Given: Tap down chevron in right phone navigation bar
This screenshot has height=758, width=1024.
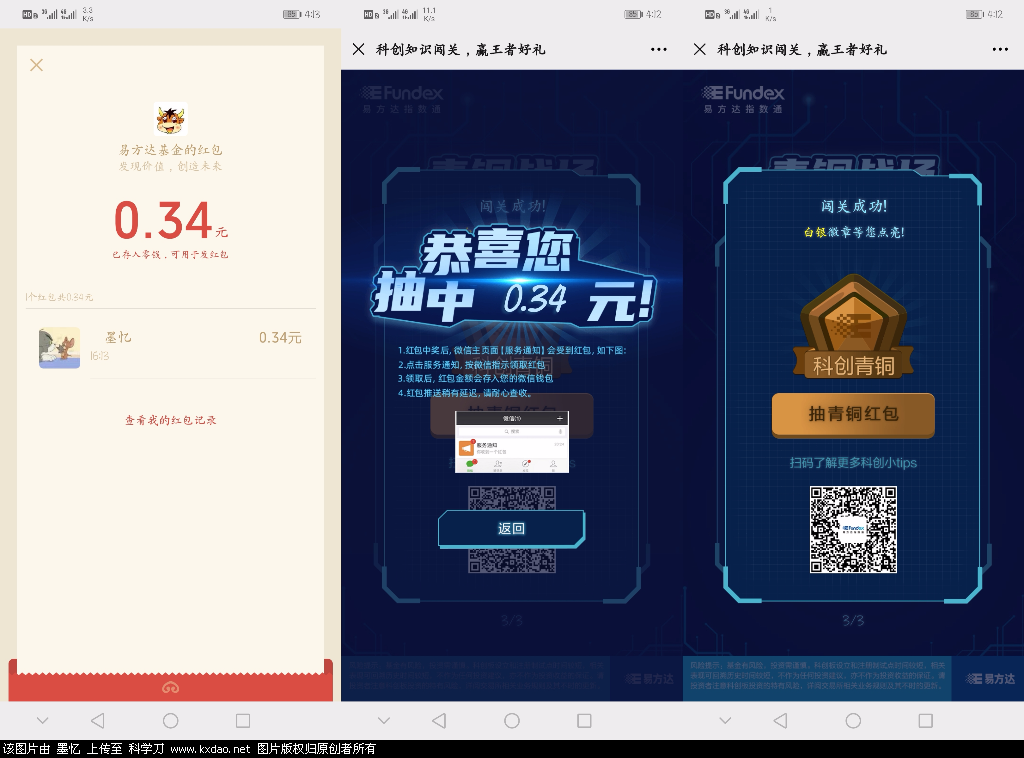Looking at the screenshot, I should coord(726,720).
